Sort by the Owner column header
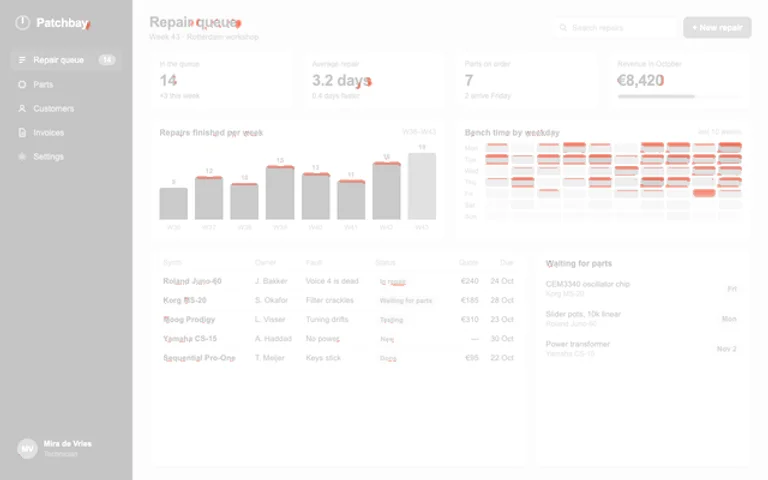The width and height of the screenshot is (768, 480). pos(265,263)
